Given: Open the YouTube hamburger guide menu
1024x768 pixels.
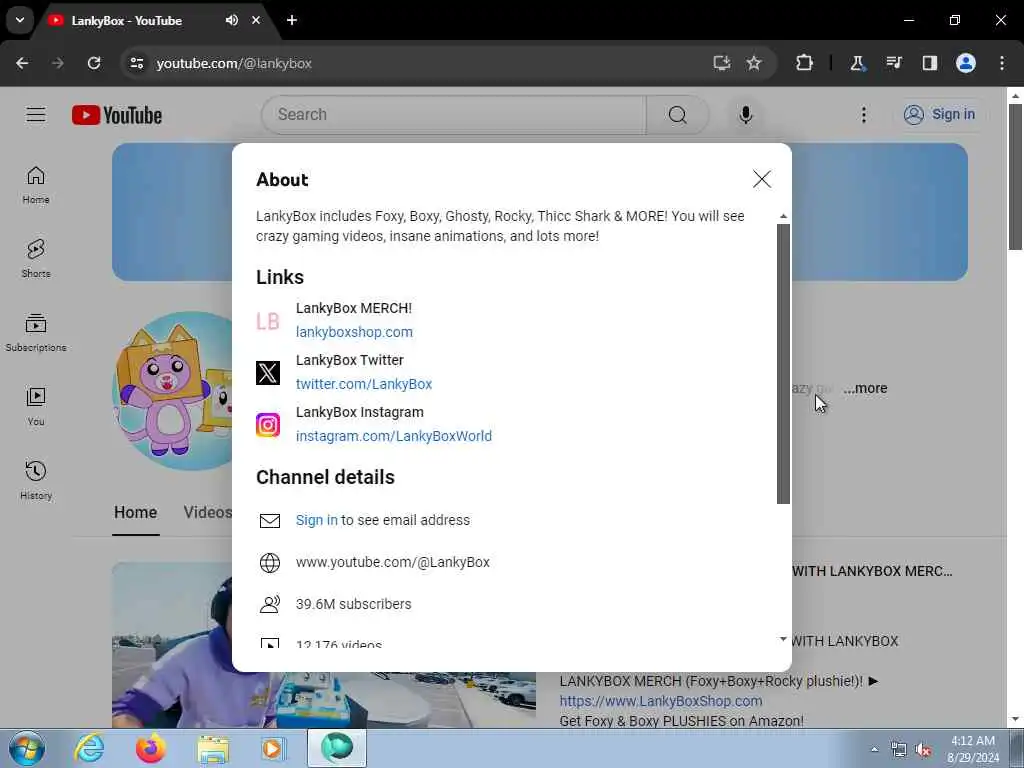Looking at the screenshot, I should pyautogui.click(x=36, y=115).
